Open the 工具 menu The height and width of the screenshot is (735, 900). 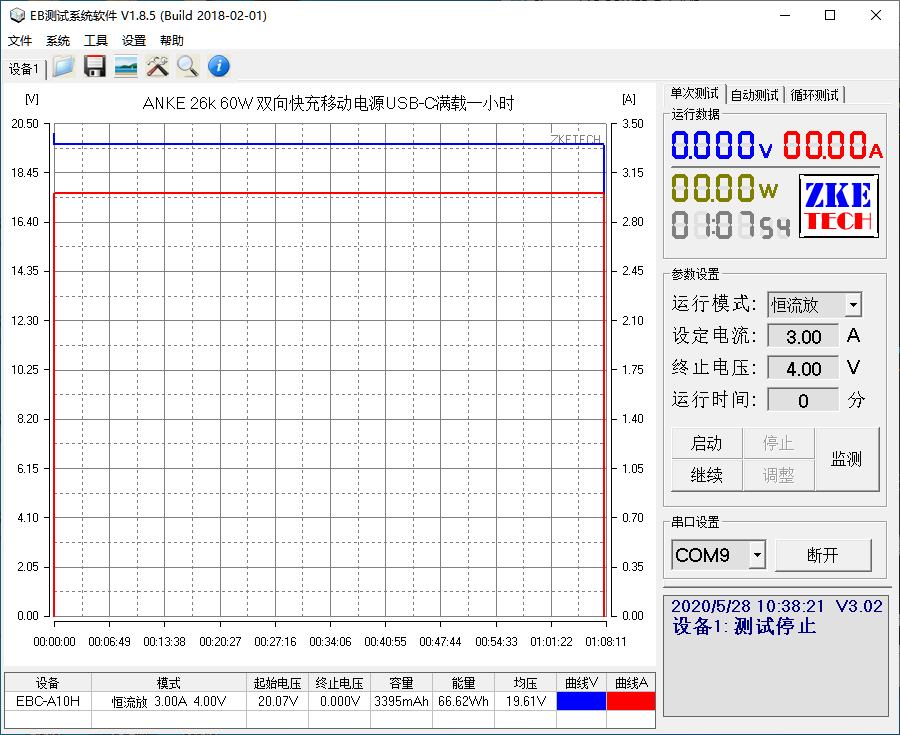(x=95, y=41)
